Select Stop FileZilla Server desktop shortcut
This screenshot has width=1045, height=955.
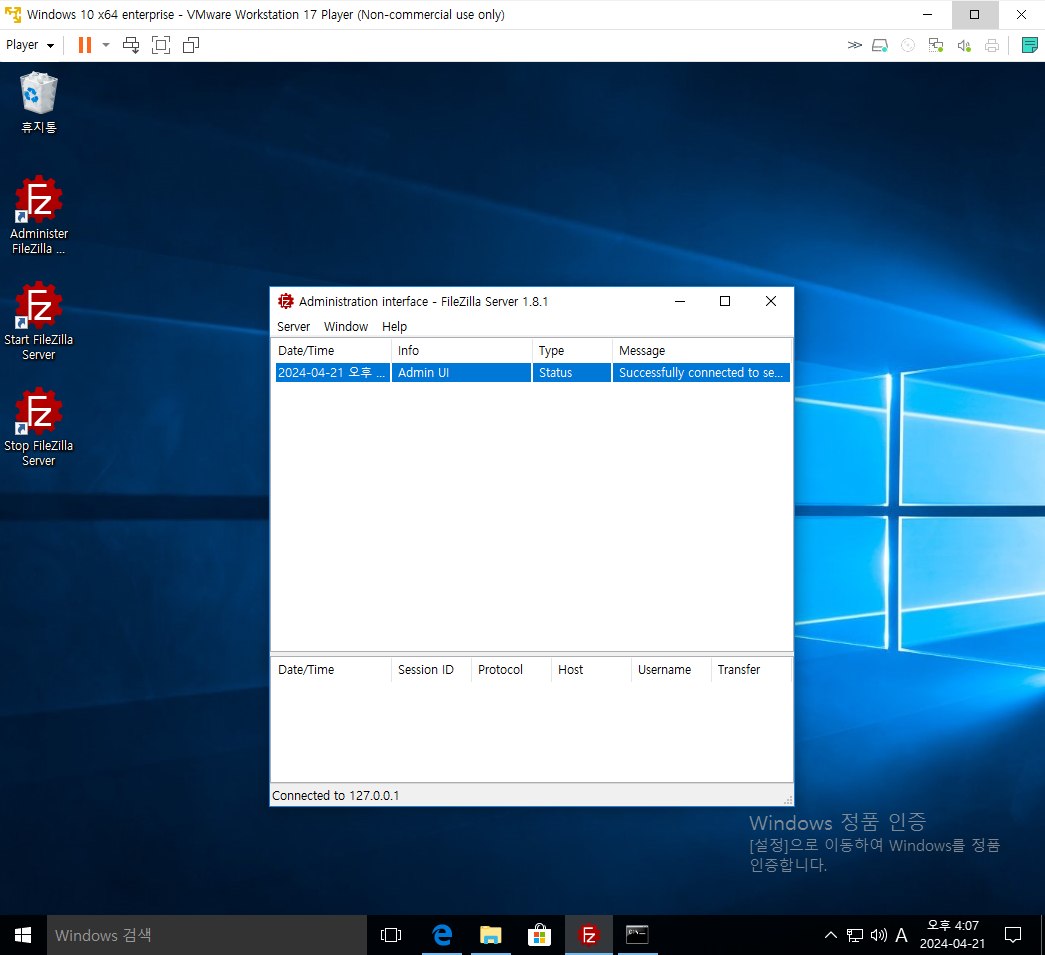pyautogui.click(x=39, y=427)
